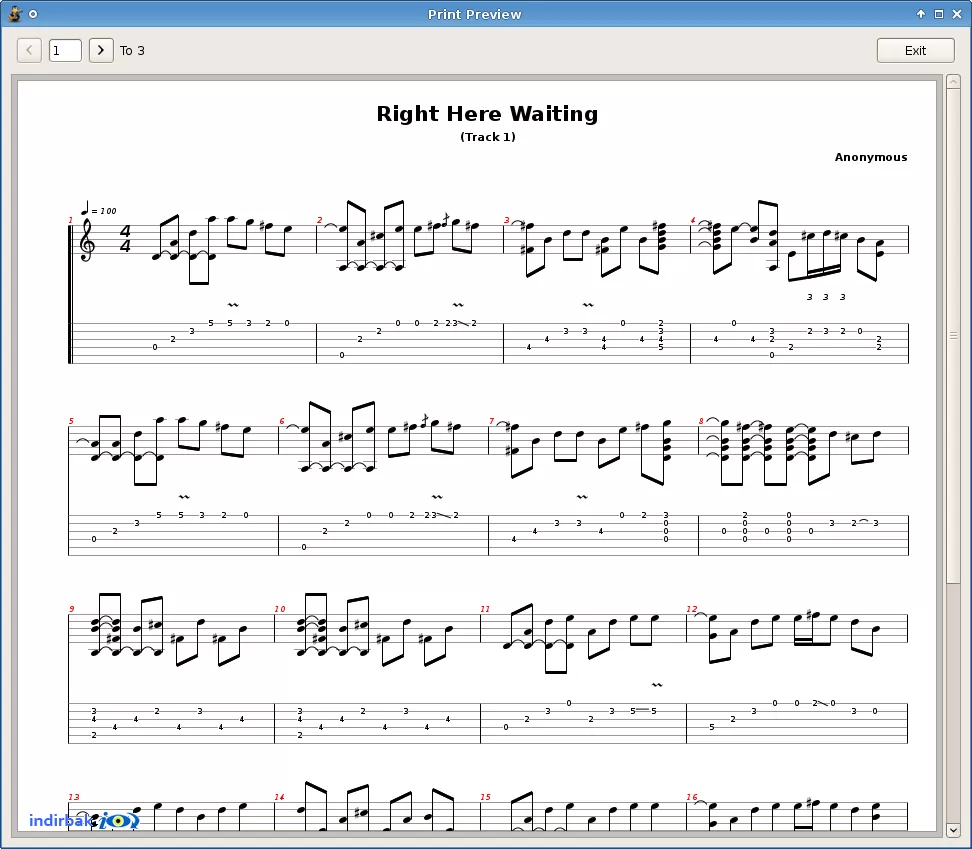Click the treble clef symbol
This screenshot has width=972, height=849.
[87, 240]
